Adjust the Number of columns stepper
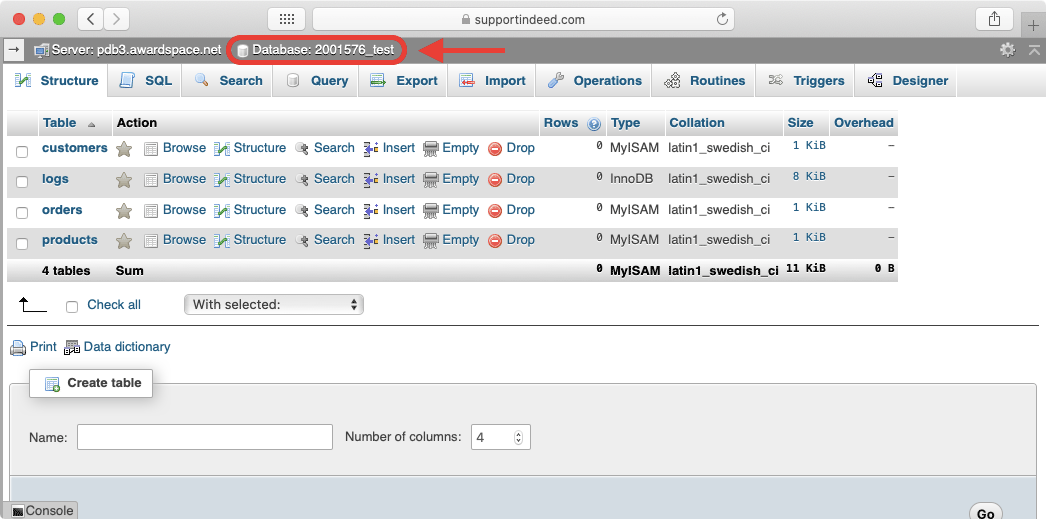Image resolution: width=1046 pixels, height=519 pixels. [x=518, y=437]
